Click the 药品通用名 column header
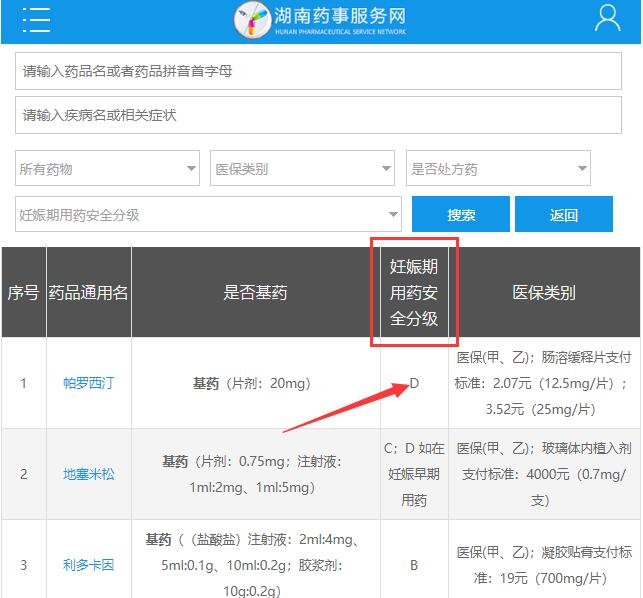This screenshot has width=643, height=598. point(89,292)
